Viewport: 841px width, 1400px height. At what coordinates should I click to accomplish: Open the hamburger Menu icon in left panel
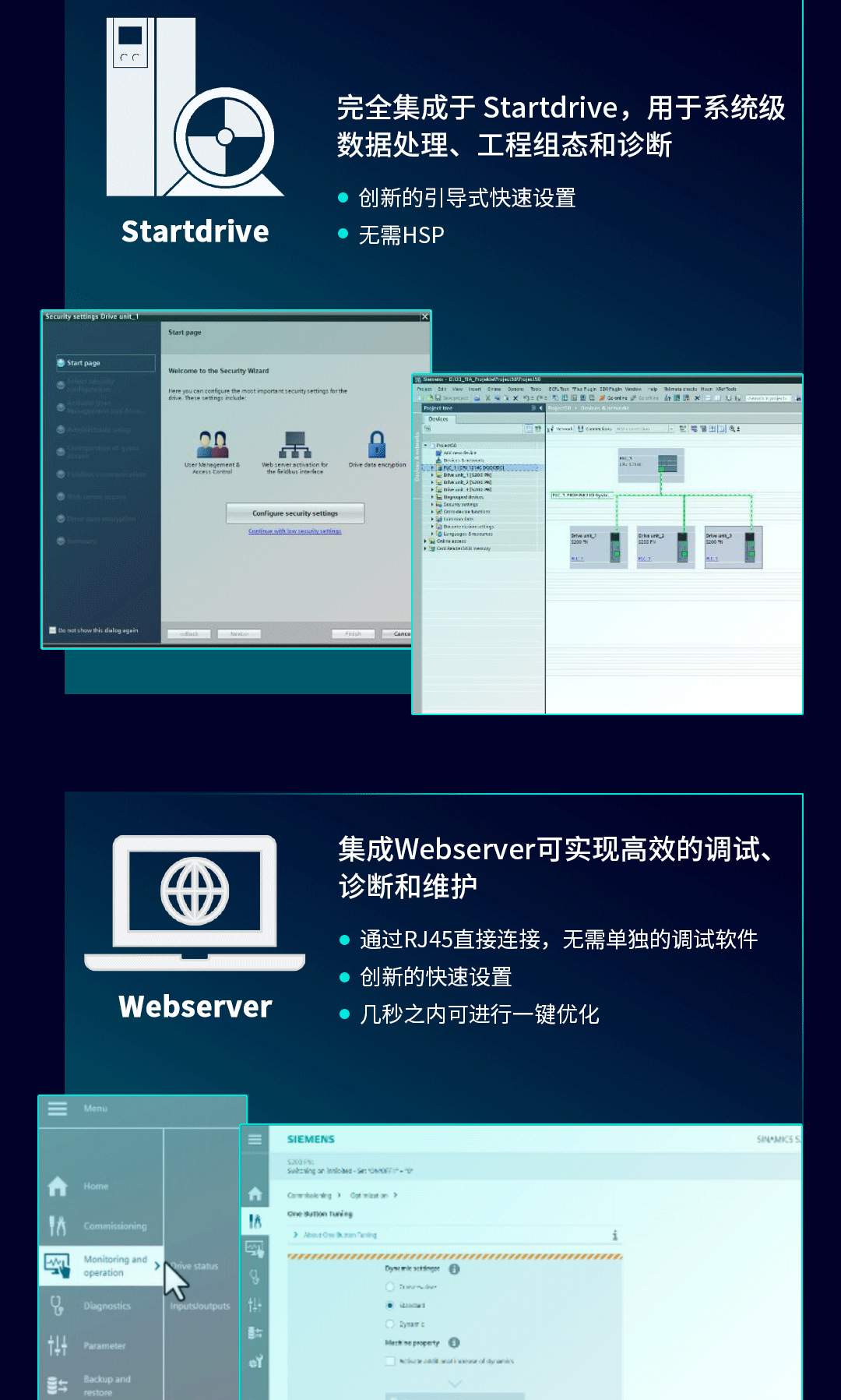coord(58,1108)
